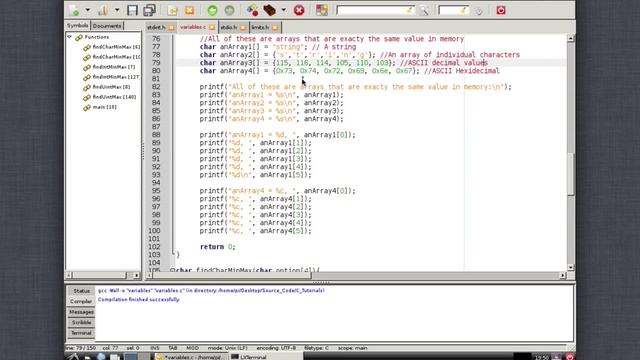Click the 'return 0;' code line

point(218,247)
